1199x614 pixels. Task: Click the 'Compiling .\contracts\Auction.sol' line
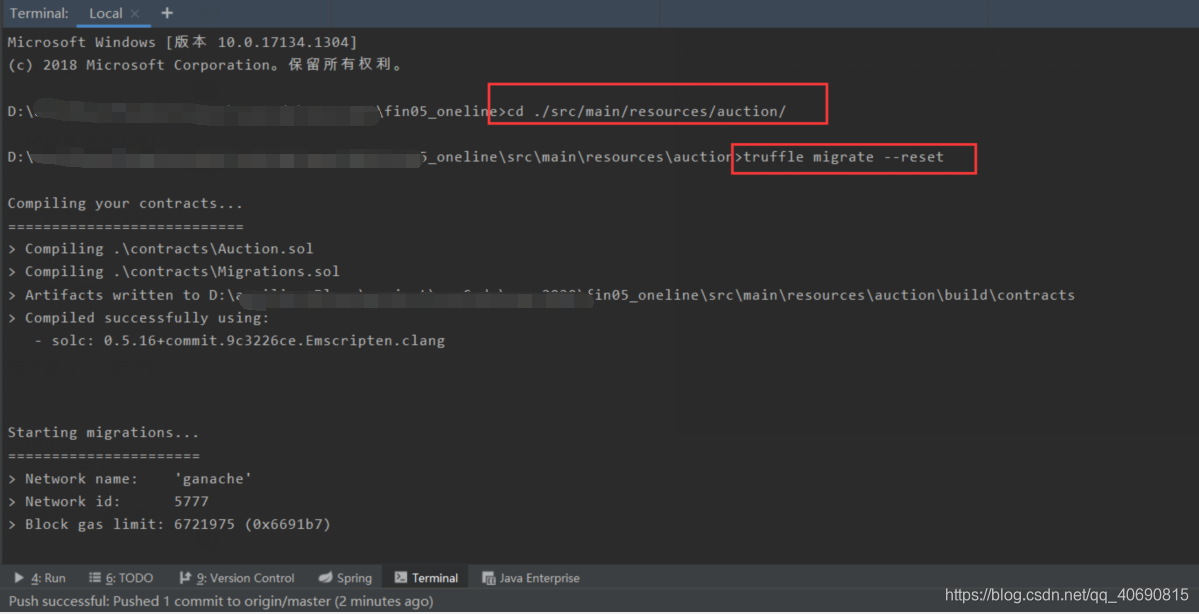(161, 249)
